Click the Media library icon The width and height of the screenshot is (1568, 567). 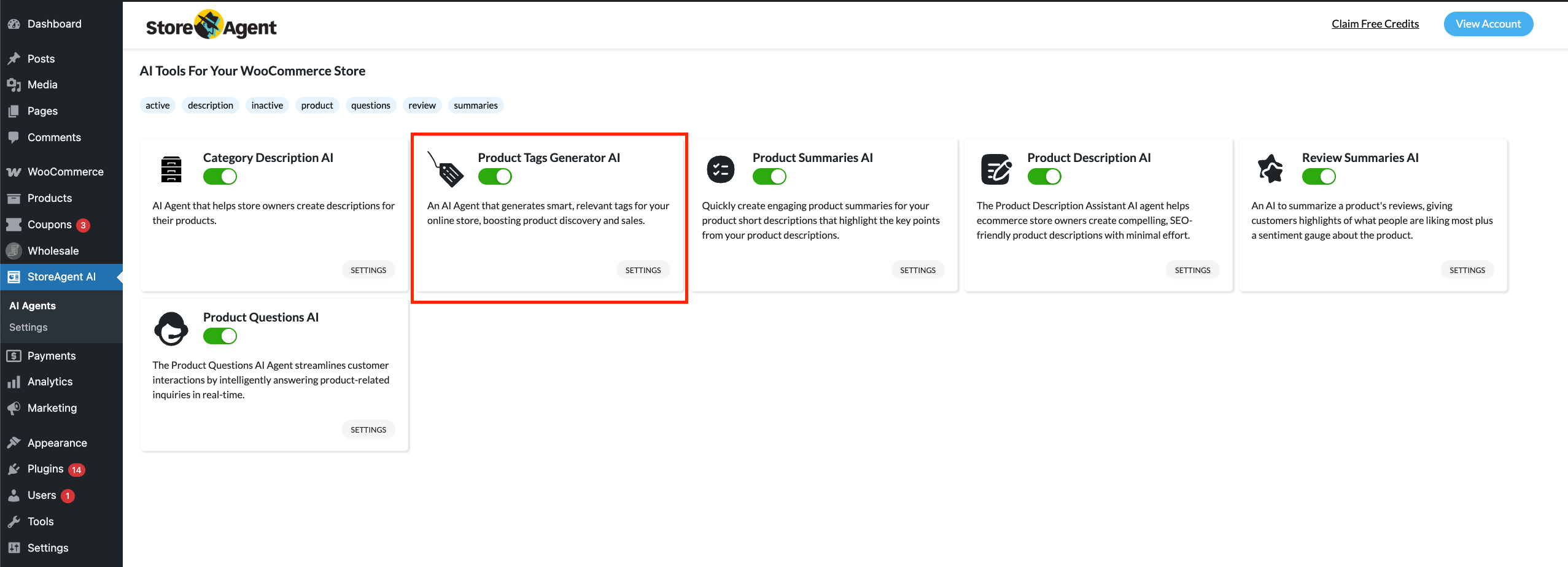[14, 85]
